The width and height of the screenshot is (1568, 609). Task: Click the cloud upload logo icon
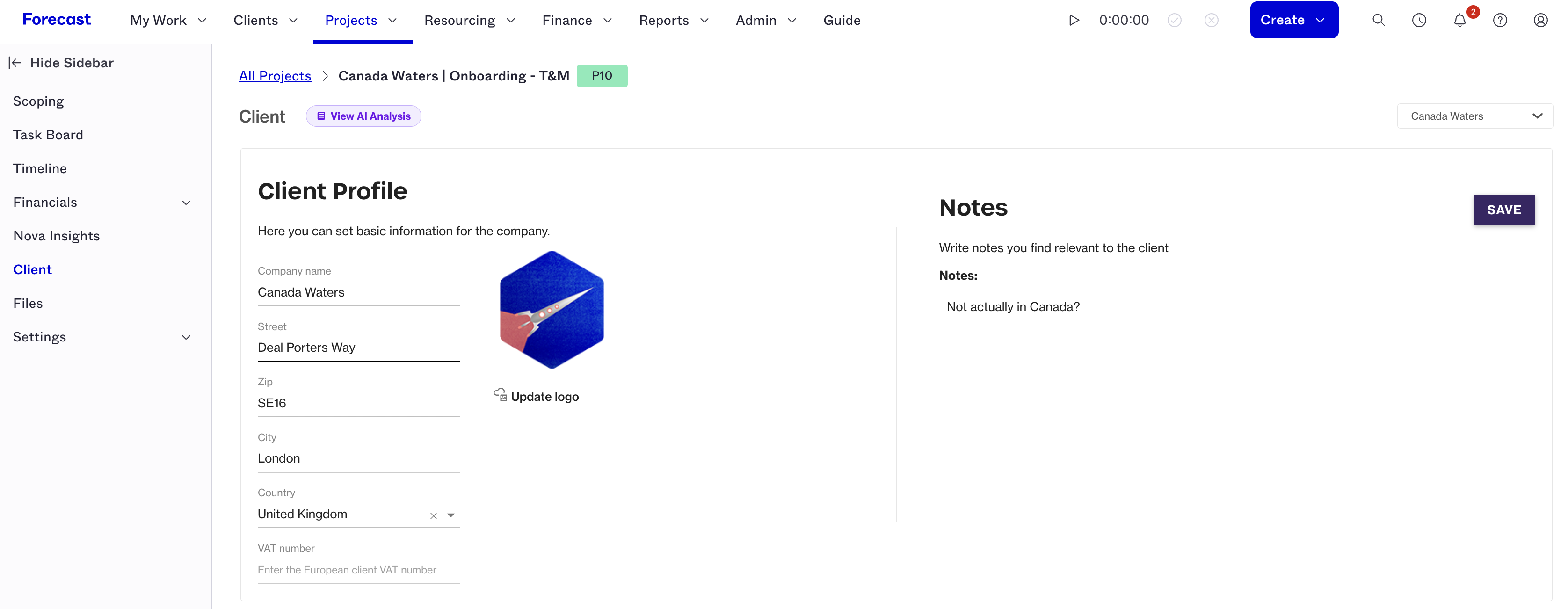pyautogui.click(x=500, y=395)
